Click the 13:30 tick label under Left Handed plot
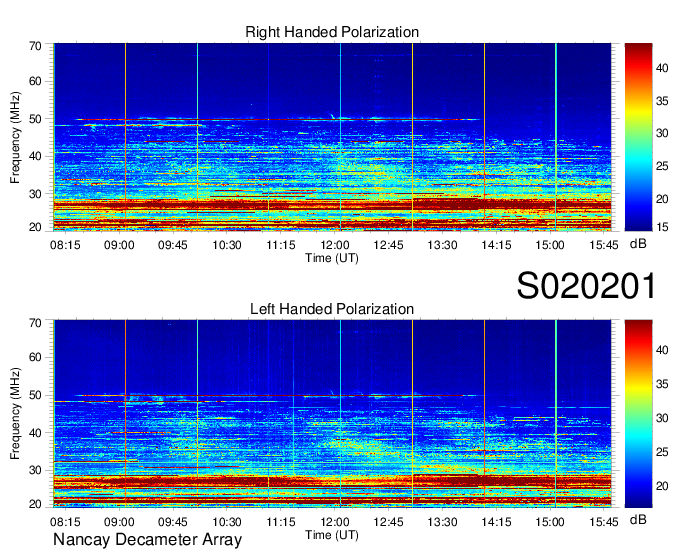 pos(442,522)
